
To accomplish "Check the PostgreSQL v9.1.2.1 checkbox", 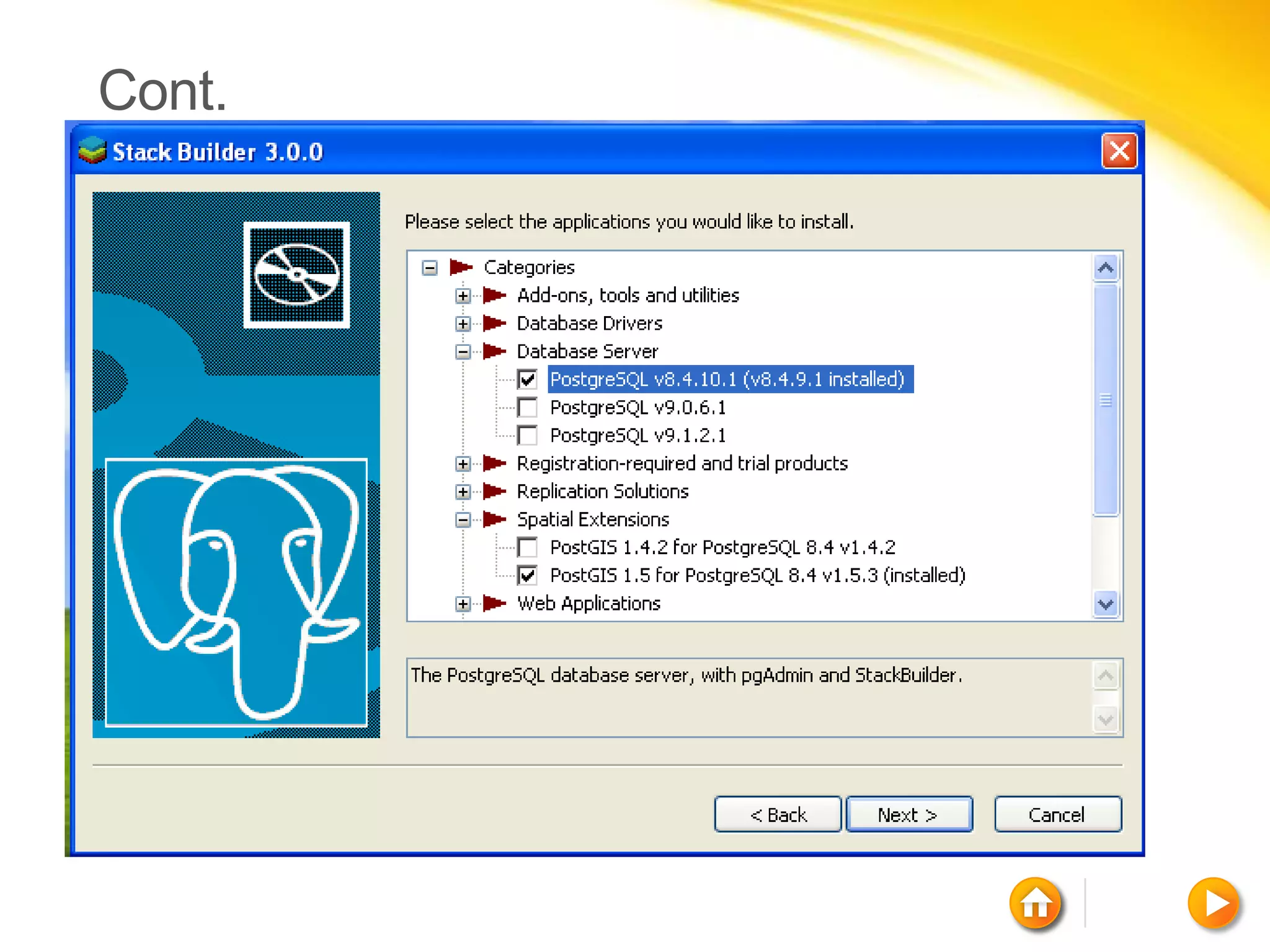I will (x=527, y=435).
